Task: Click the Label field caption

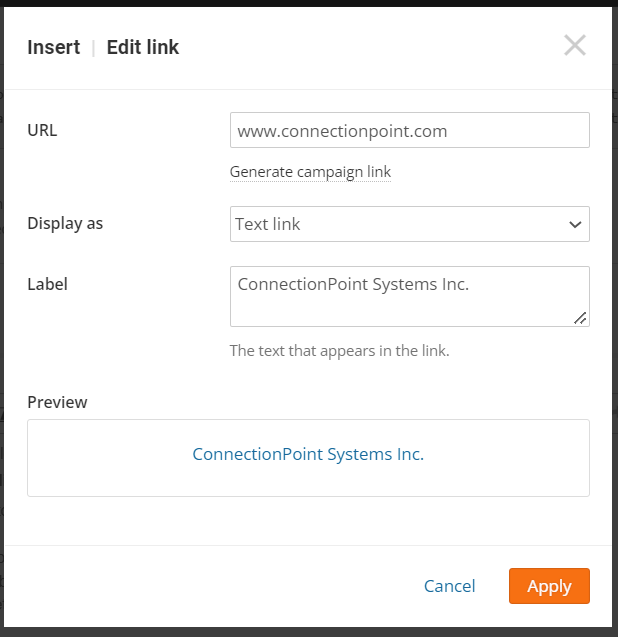Action: pyautogui.click(x=47, y=284)
